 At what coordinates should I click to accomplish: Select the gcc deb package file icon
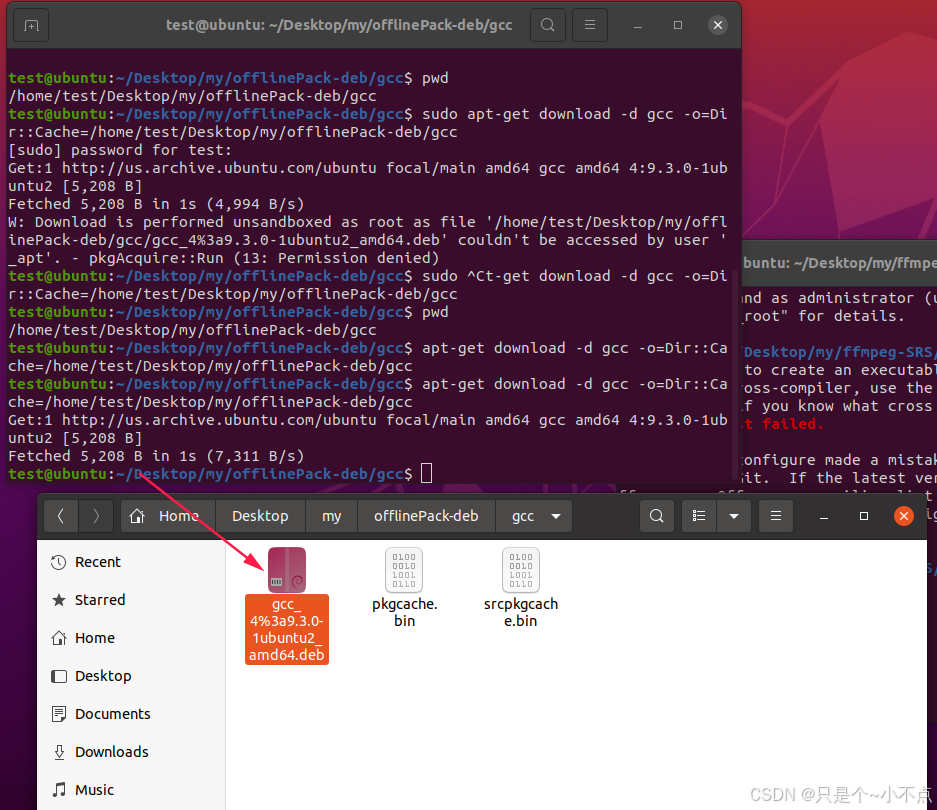[x=287, y=570]
